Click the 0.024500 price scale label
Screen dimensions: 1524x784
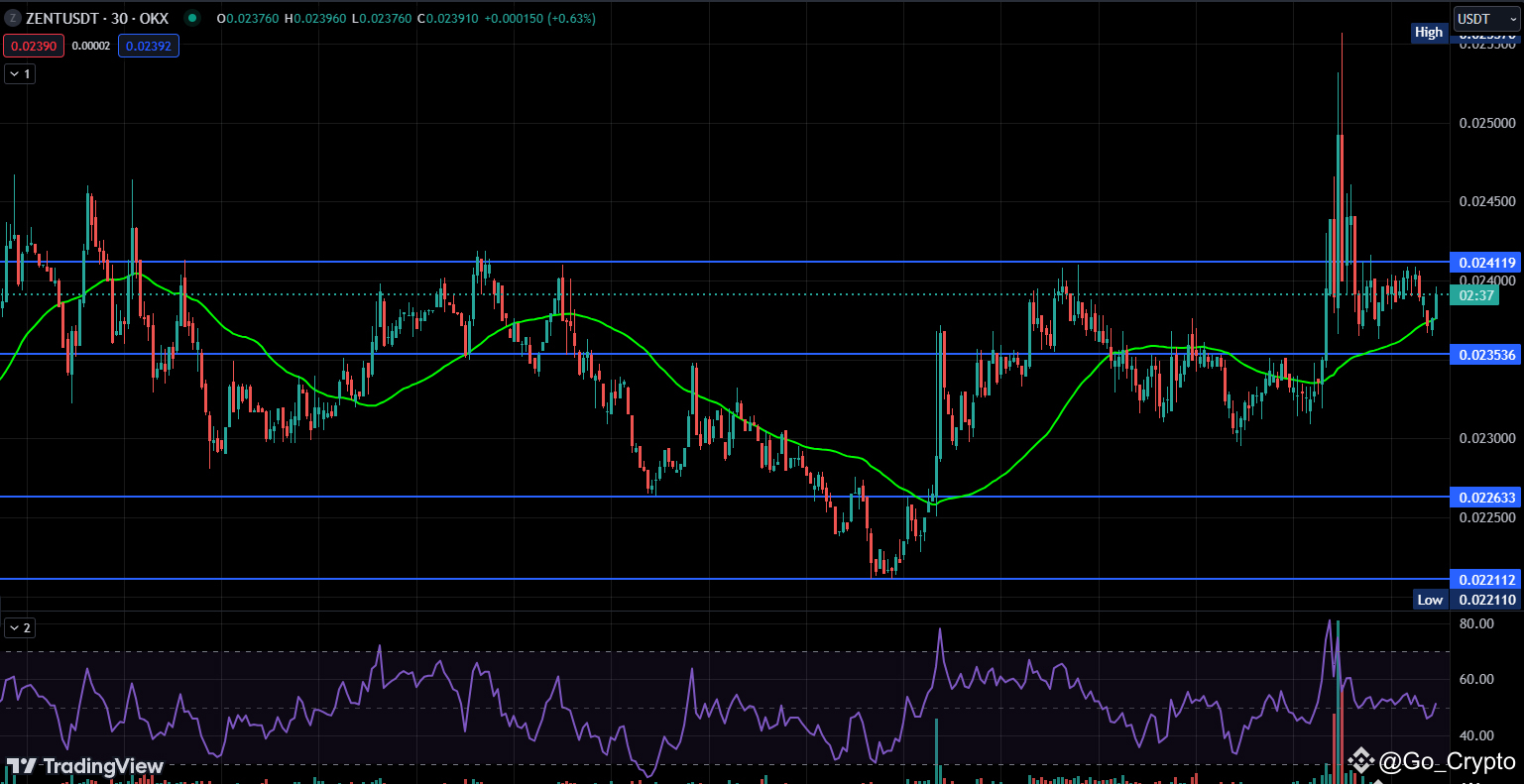(1487, 201)
